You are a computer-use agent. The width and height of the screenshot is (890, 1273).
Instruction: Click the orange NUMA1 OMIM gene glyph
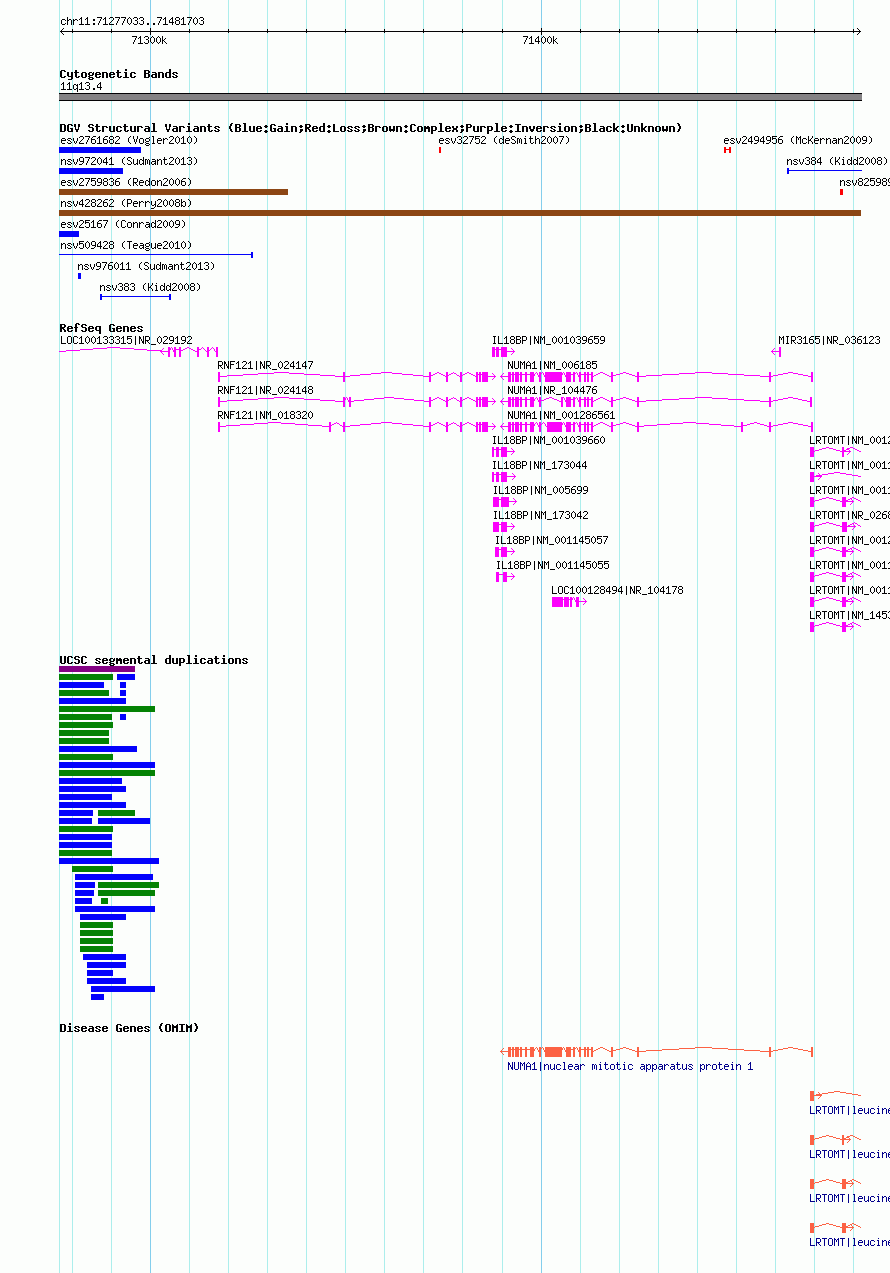(x=656, y=1052)
